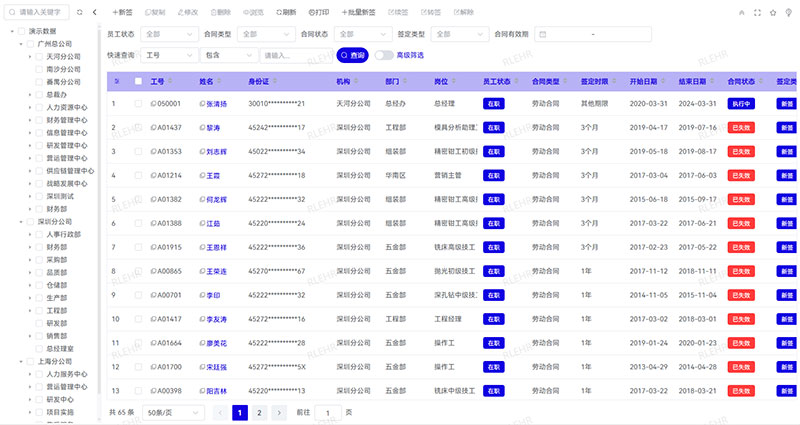
Task: Sort by the 身份证 column sort icon
Action: click(x=275, y=81)
